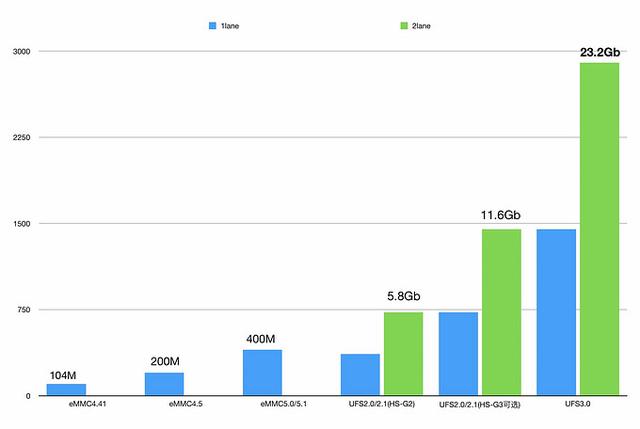Select the eMMC4.5 x-axis label

coord(186,404)
